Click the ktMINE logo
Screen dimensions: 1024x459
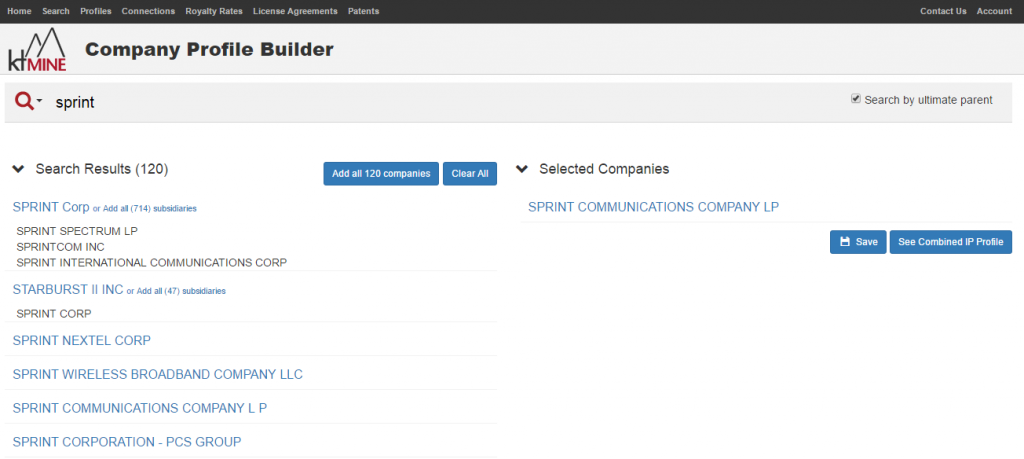(37, 48)
